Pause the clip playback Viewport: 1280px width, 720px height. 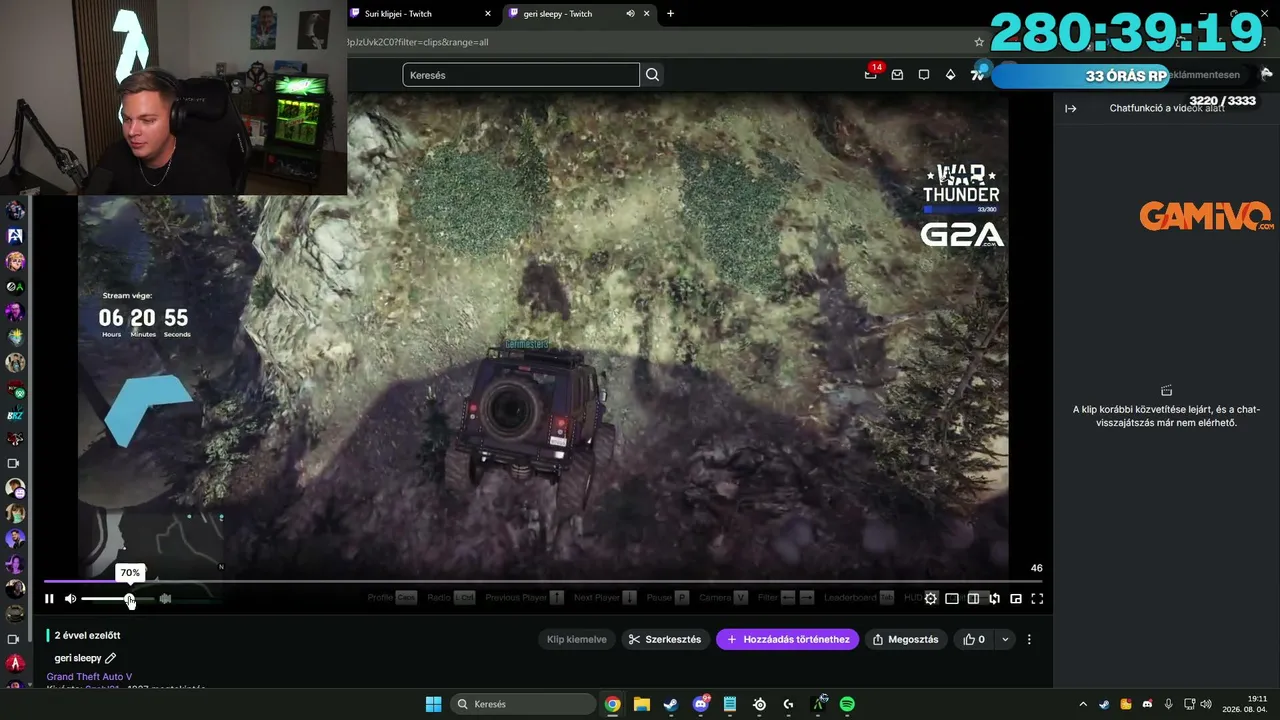pos(49,599)
